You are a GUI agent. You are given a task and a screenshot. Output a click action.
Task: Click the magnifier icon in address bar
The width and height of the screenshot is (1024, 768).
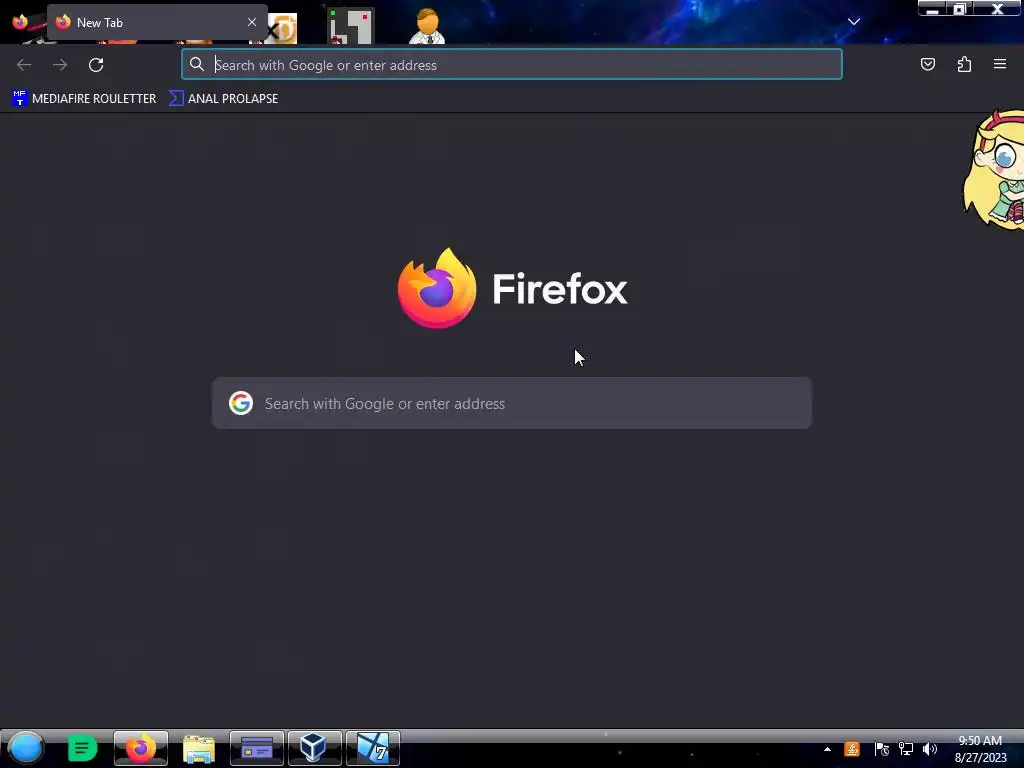197,64
